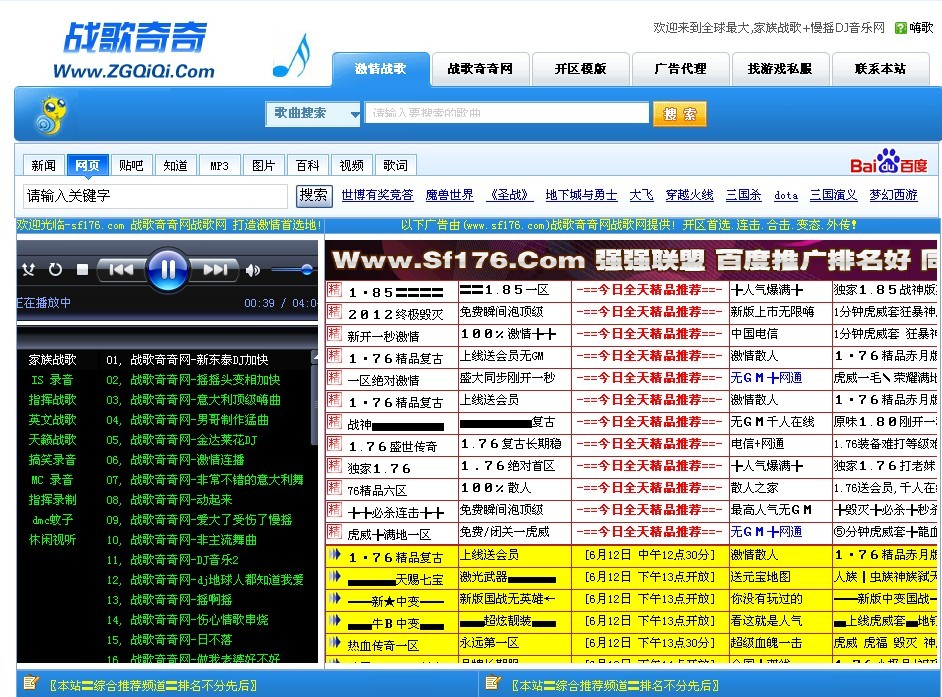Image resolution: width=942 pixels, height=697 pixels.
Task: Click the Baidu logo icon
Action: [x=890, y=163]
